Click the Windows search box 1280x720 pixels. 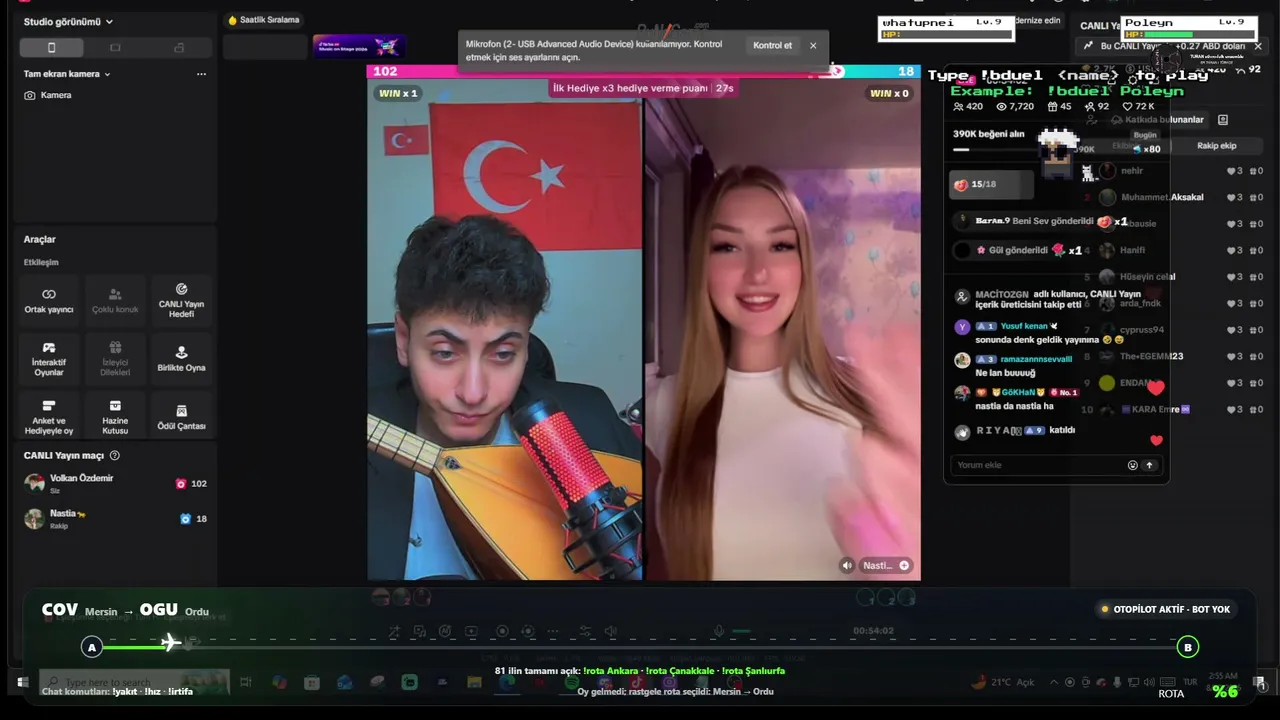point(134,683)
